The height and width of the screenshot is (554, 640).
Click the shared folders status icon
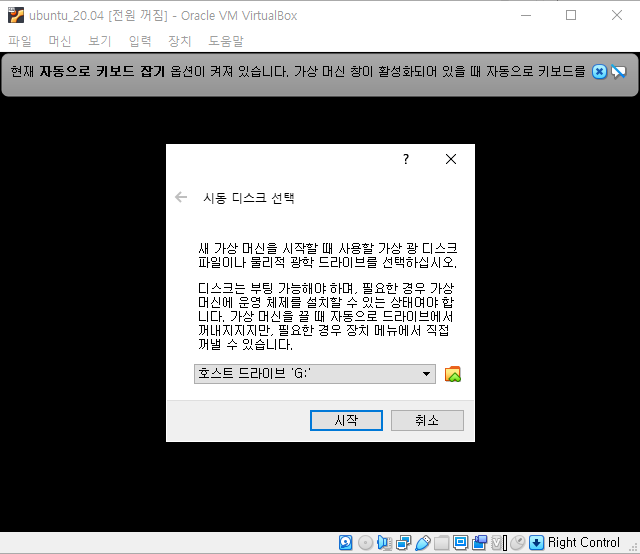point(441,543)
